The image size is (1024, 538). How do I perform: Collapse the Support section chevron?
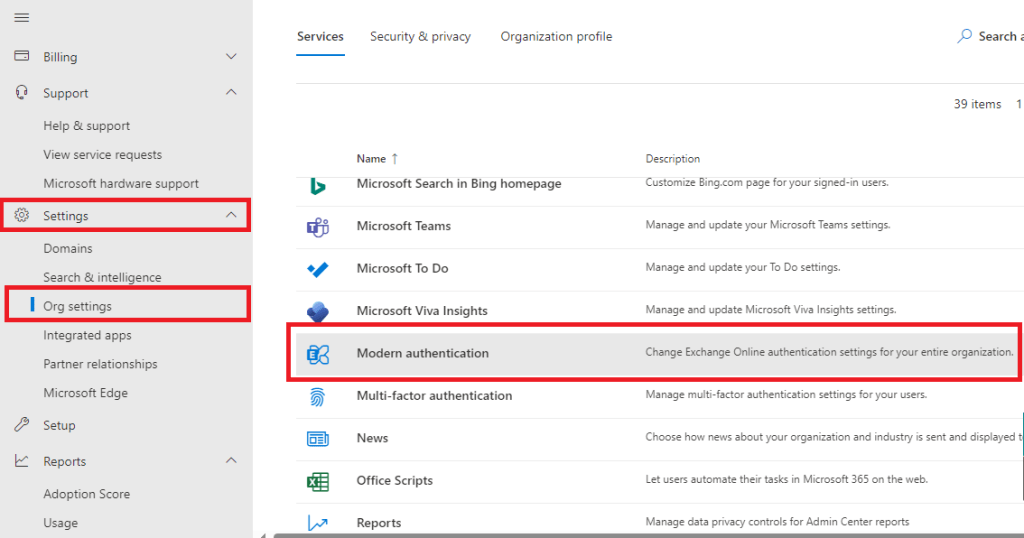point(231,93)
